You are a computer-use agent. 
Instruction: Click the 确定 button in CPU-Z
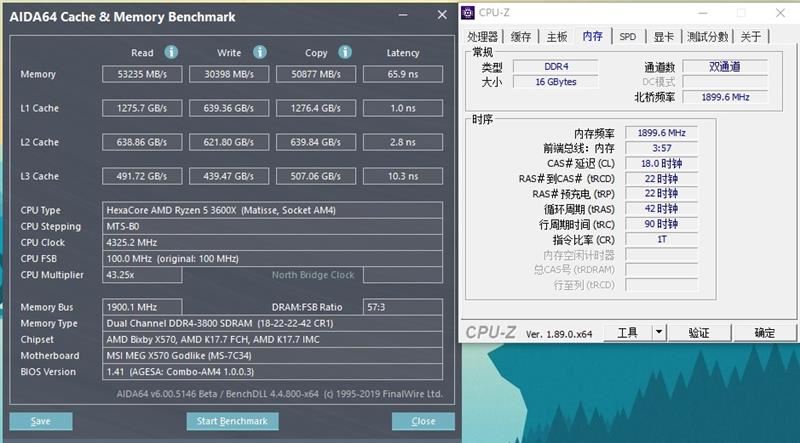click(x=764, y=333)
